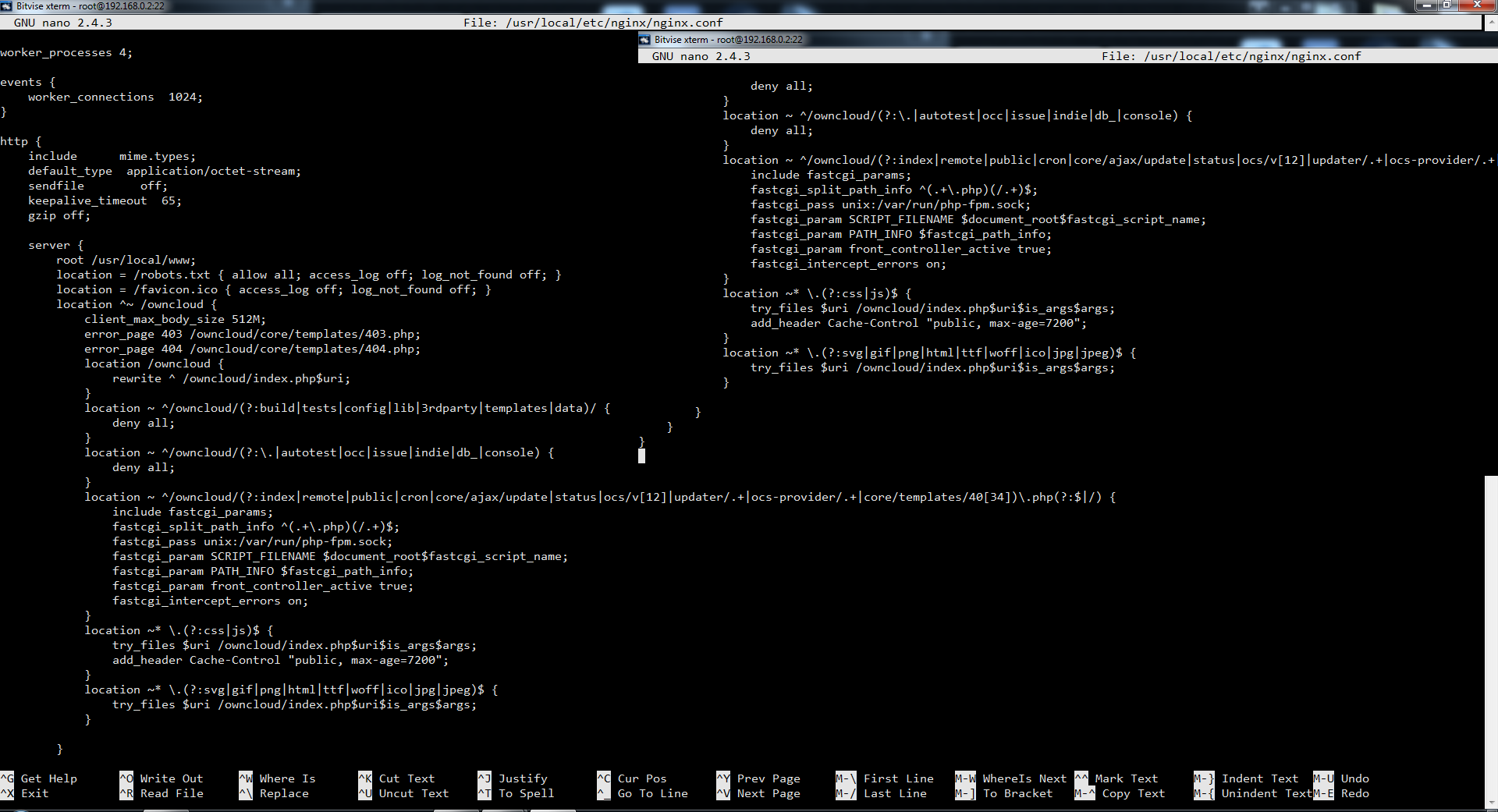The height and width of the screenshot is (812, 1498).
Task: Click the svg|gif|png location line in back window
Action: (x=292, y=690)
